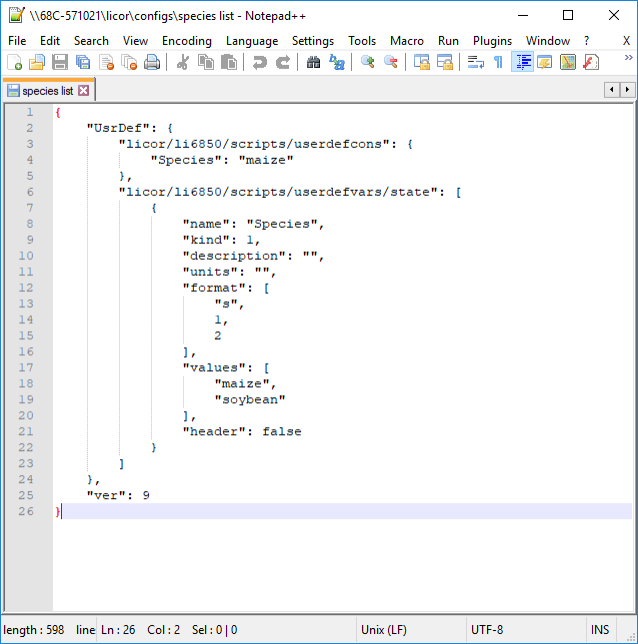Click "maize" value on line 4
This screenshot has width=638, height=644.
point(266,160)
